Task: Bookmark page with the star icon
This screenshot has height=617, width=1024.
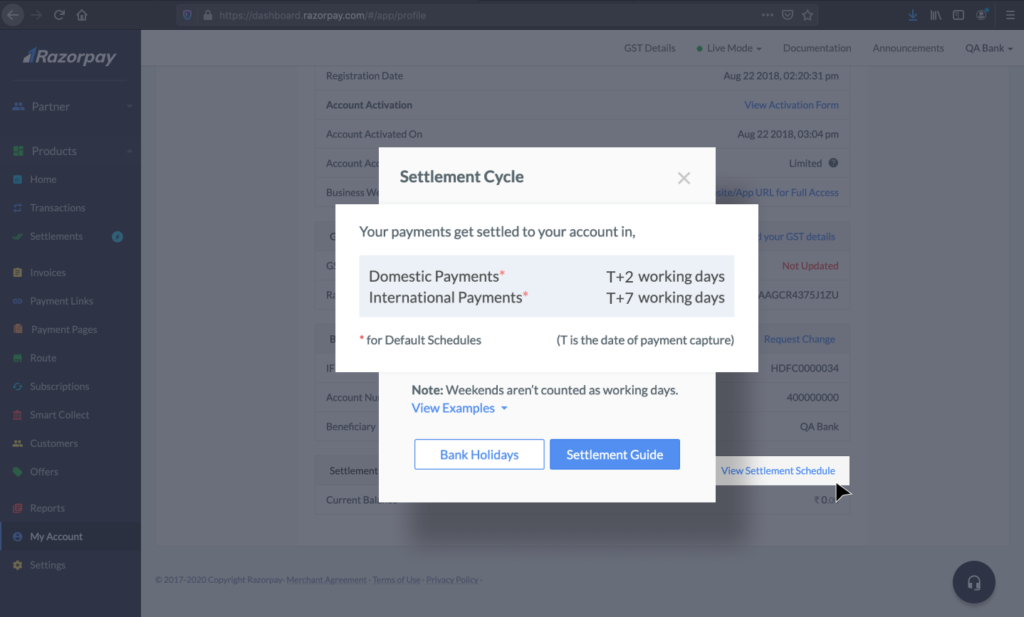Action: (808, 15)
